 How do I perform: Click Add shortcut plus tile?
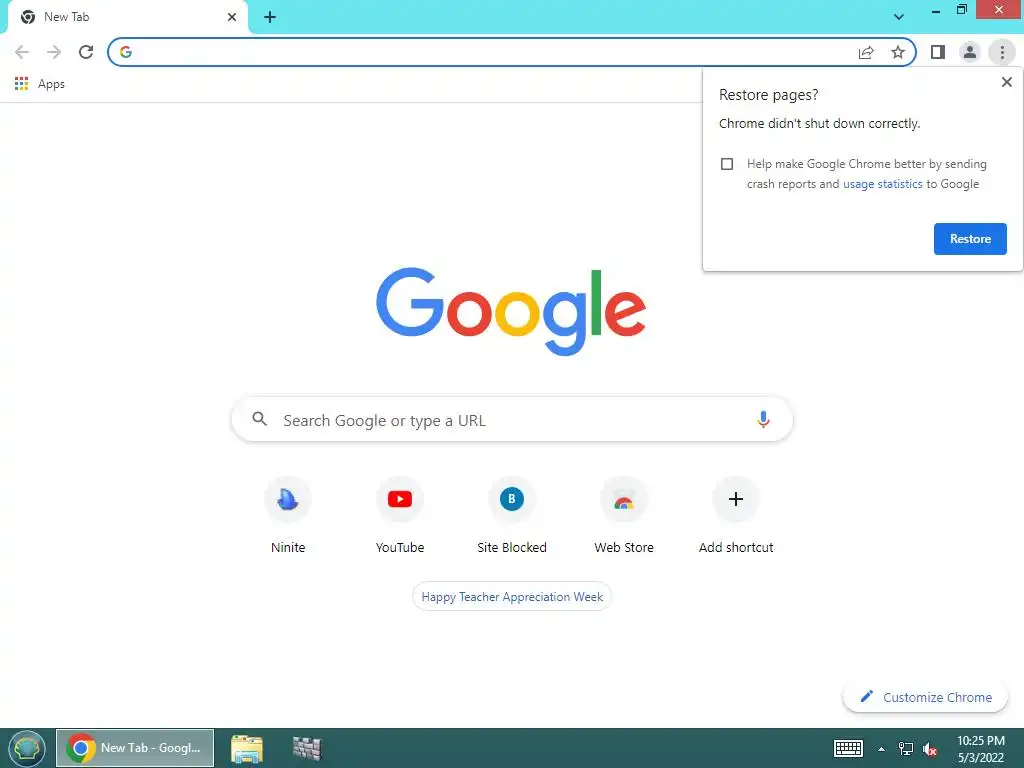736,516
